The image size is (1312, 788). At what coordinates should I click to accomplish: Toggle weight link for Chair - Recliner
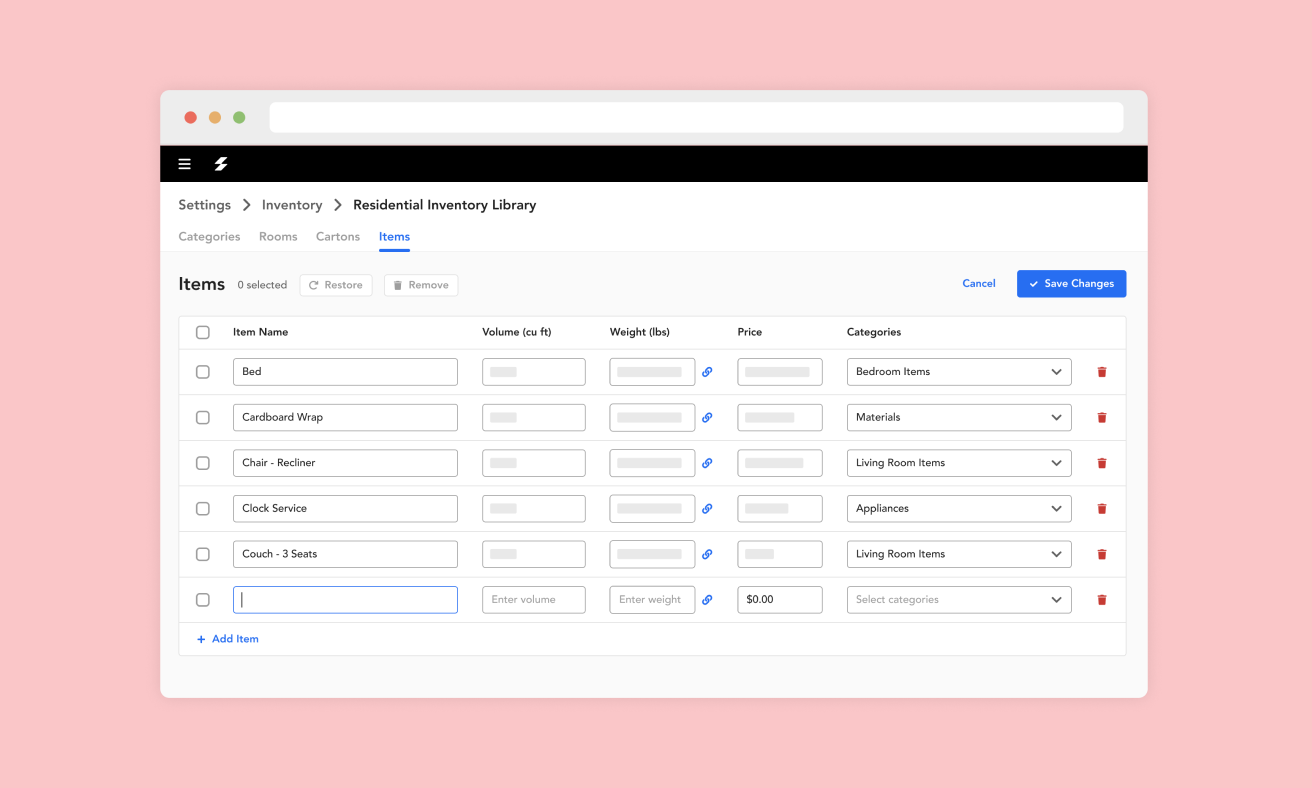coord(707,463)
